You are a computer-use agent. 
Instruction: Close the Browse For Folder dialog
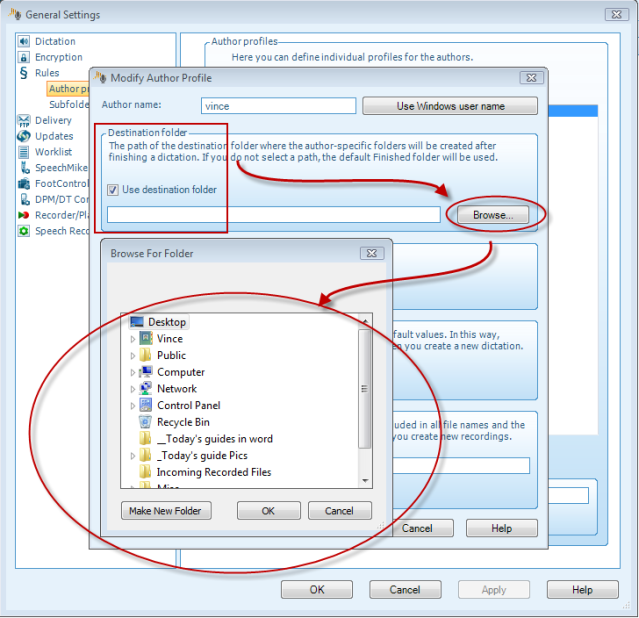(x=372, y=253)
